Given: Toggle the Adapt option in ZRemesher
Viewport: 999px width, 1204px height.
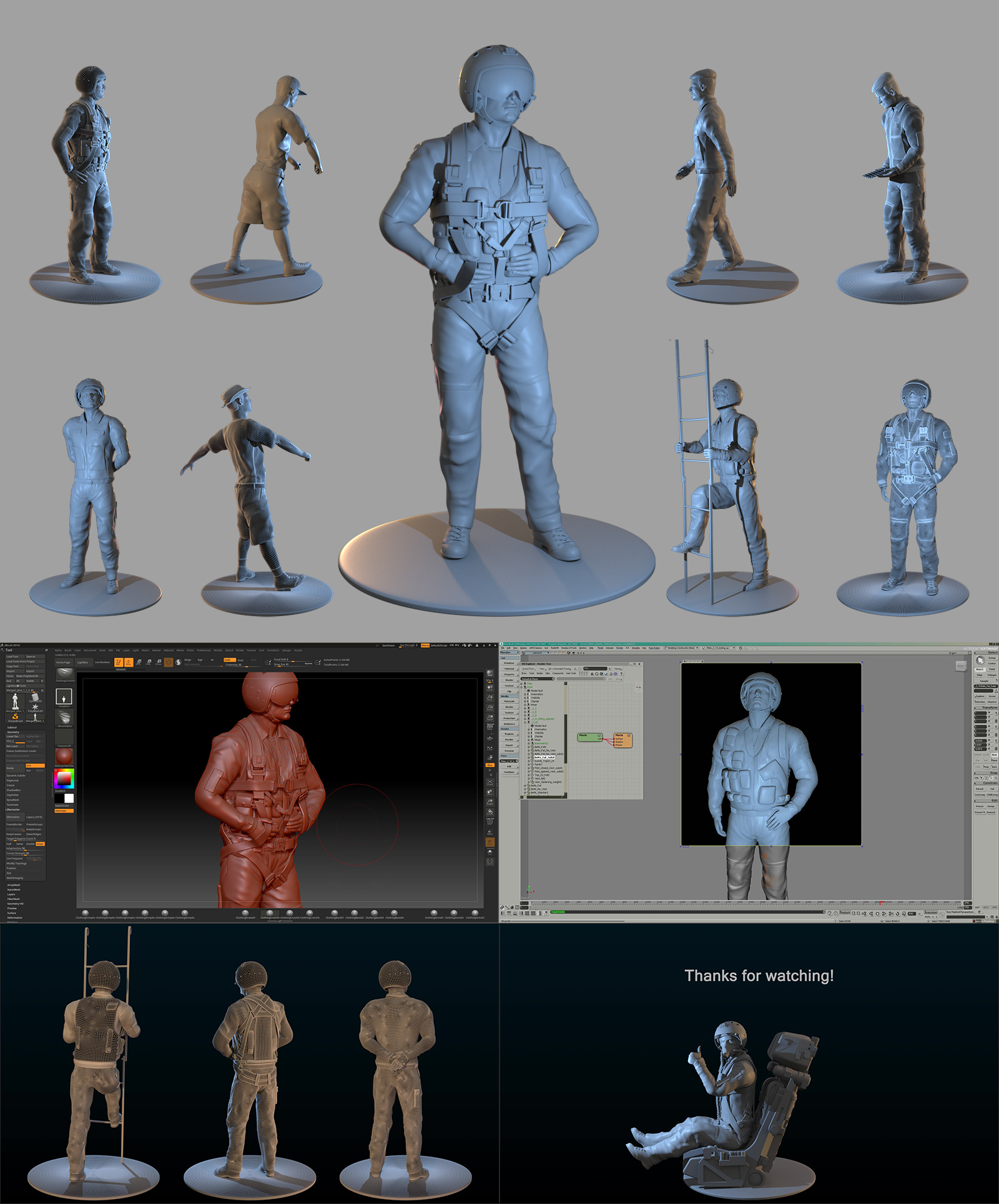Looking at the screenshot, I should [x=40, y=844].
